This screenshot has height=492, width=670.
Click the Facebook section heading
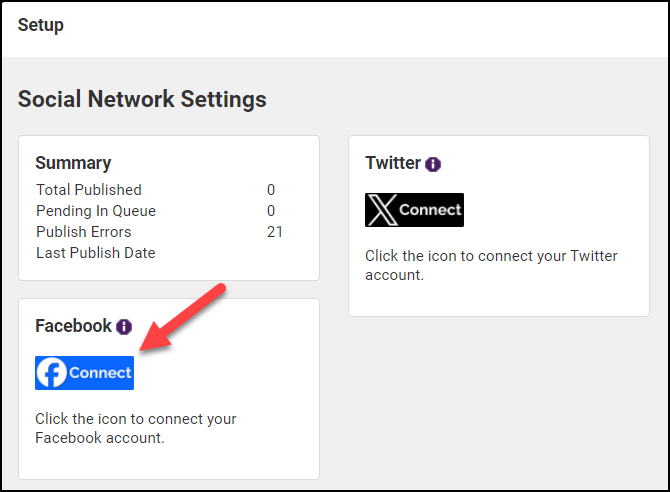pyautogui.click(x=73, y=326)
